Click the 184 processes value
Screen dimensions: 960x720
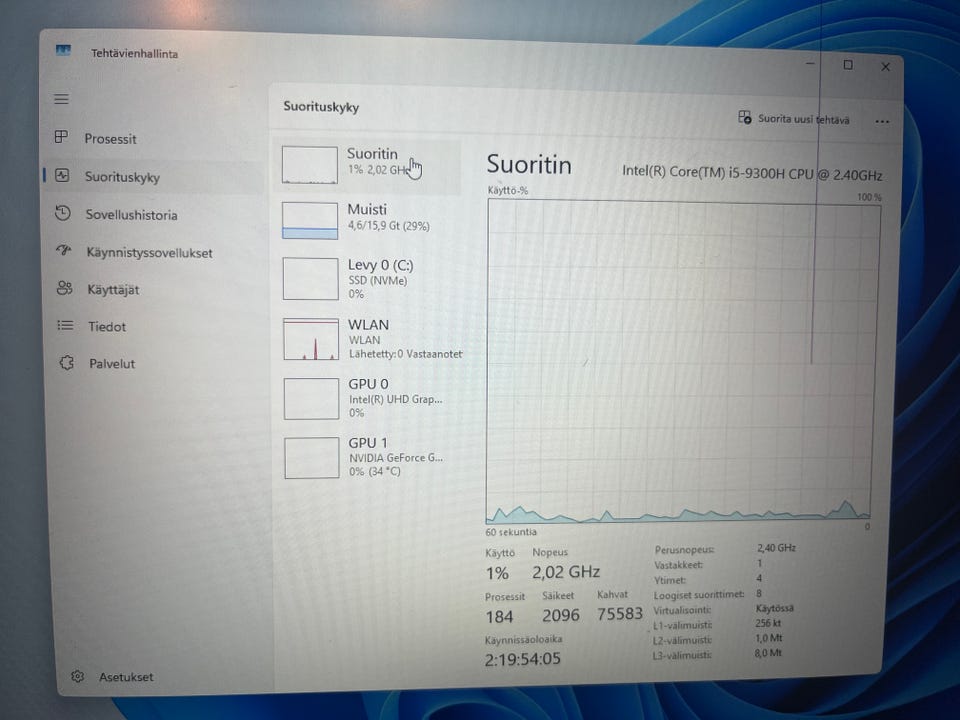tap(499, 617)
